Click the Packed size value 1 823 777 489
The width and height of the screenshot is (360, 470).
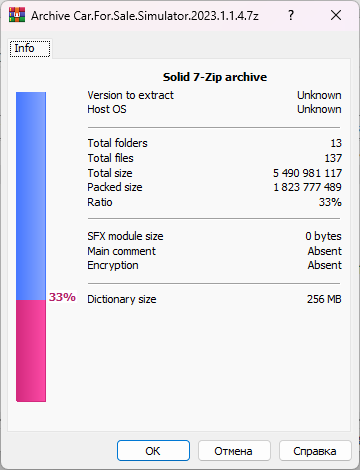tap(307, 187)
